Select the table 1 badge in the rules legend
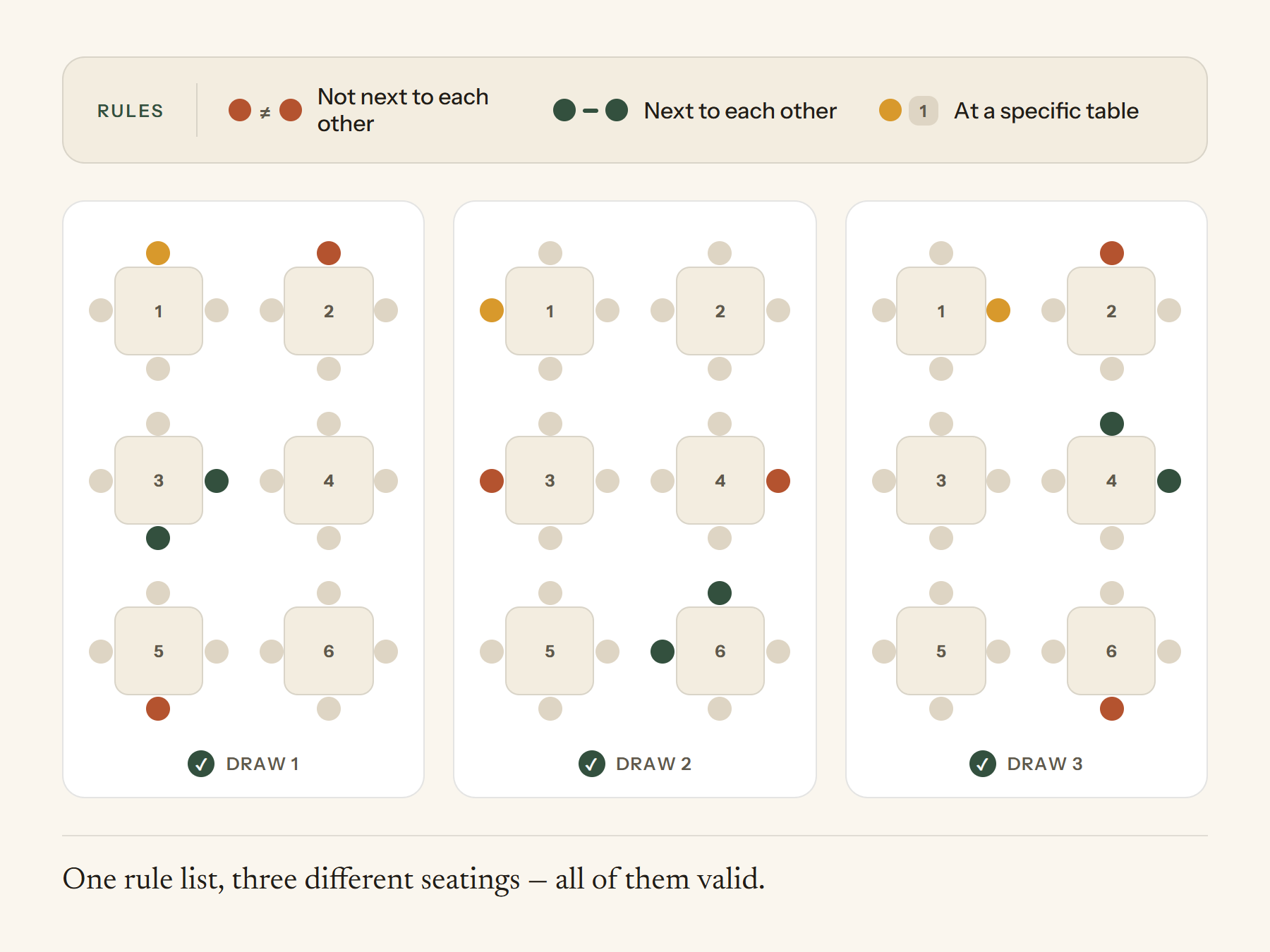Image resolution: width=1270 pixels, height=952 pixels. point(924,111)
